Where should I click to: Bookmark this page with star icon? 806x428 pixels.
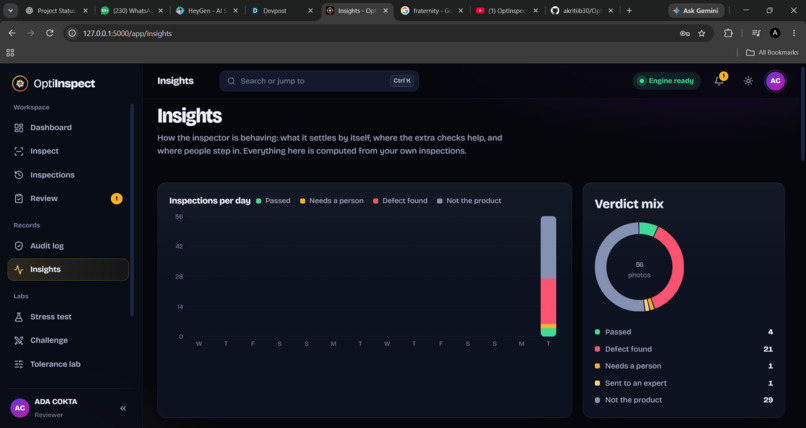pyautogui.click(x=702, y=33)
